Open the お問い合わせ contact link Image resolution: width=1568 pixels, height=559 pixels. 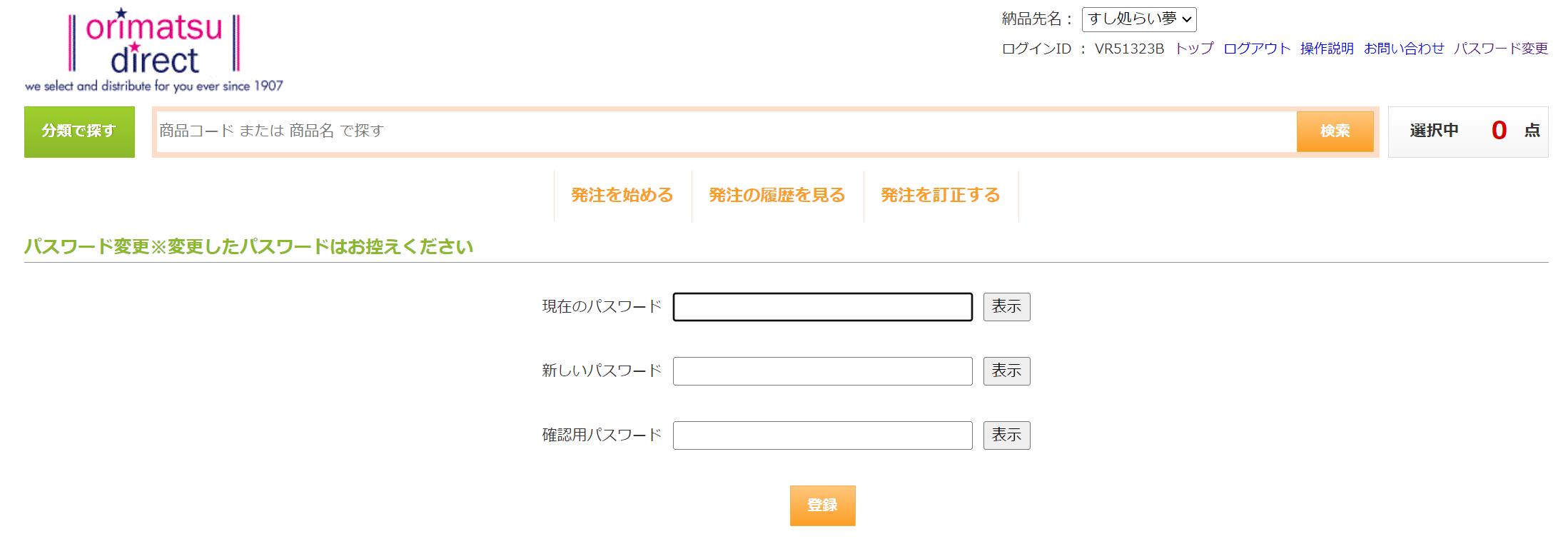point(1403,49)
